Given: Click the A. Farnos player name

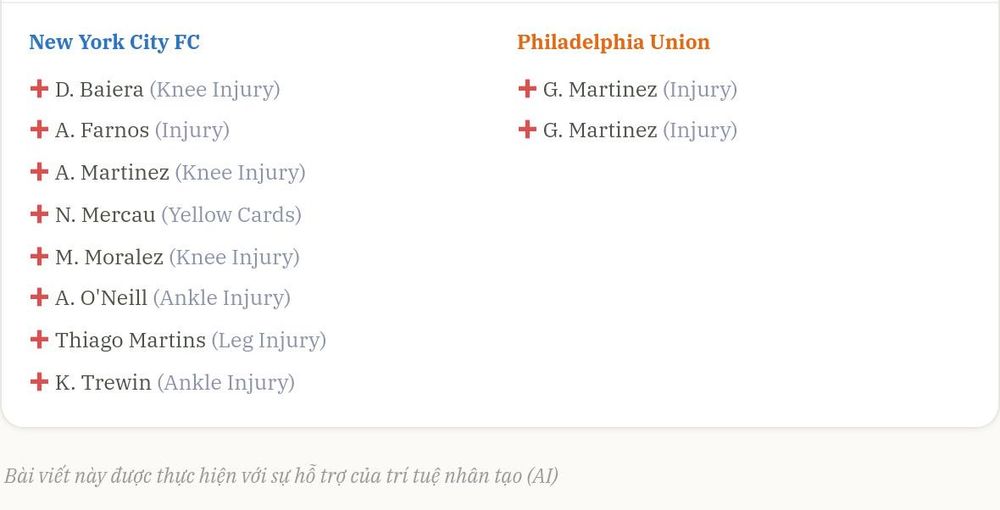Looking at the screenshot, I should click(x=102, y=130).
